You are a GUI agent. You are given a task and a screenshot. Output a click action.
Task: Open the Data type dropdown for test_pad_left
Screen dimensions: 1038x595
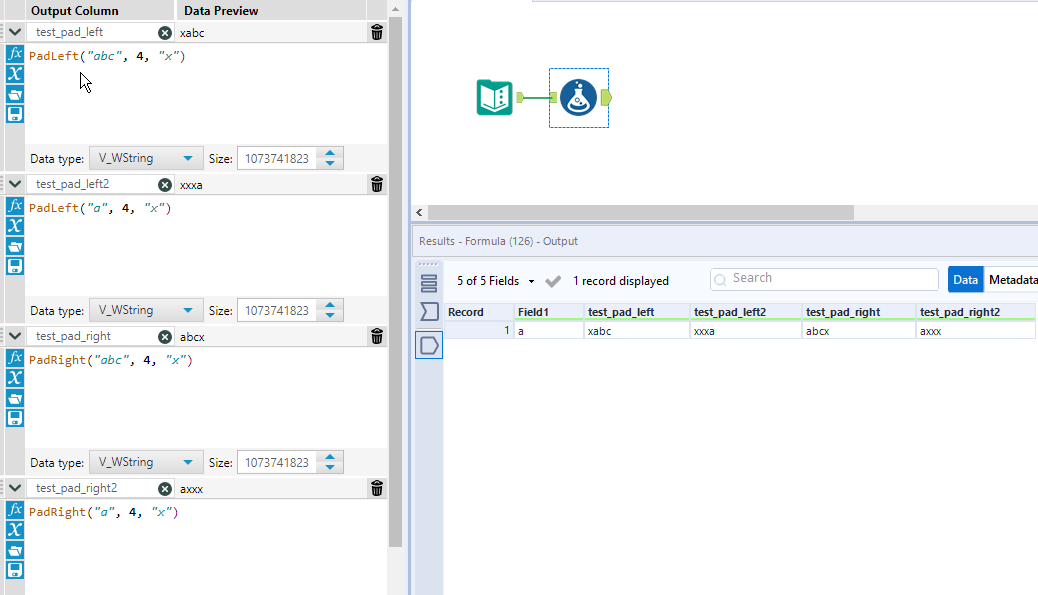pyautogui.click(x=145, y=157)
